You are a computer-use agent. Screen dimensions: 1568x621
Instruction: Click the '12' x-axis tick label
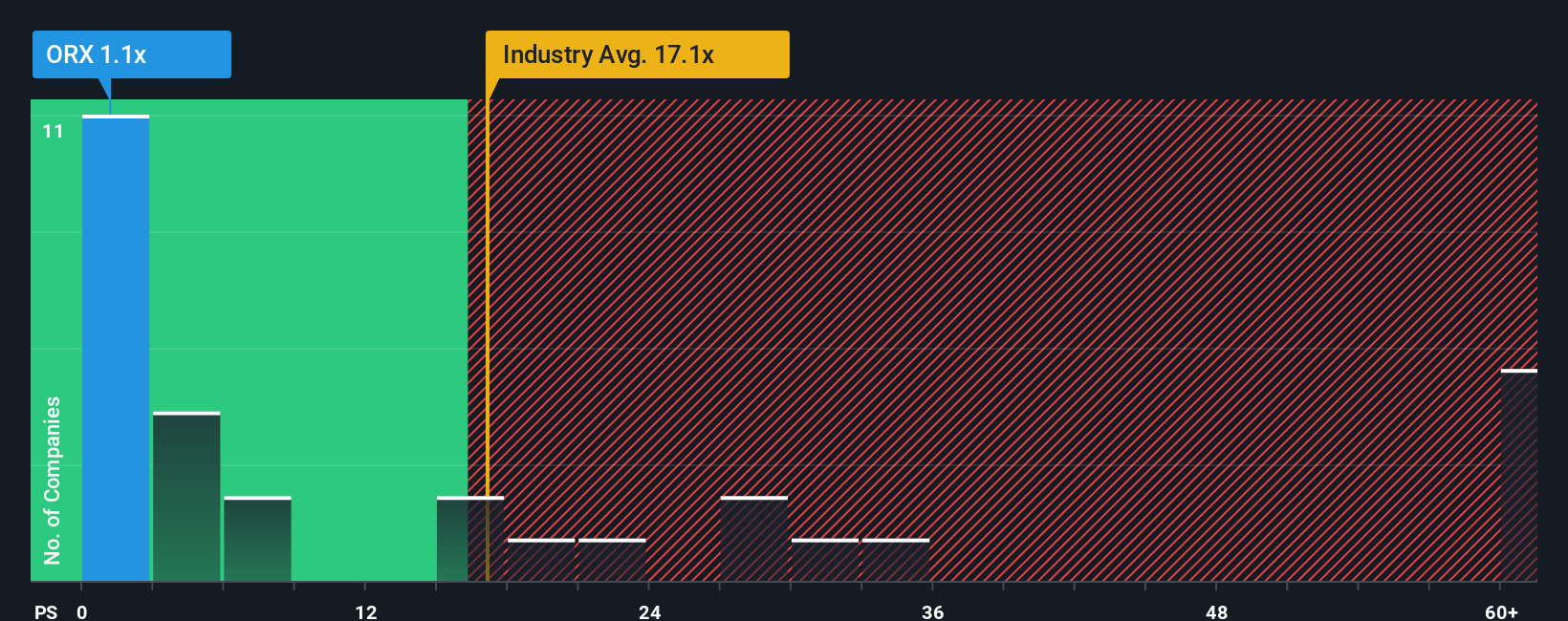tap(366, 612)
